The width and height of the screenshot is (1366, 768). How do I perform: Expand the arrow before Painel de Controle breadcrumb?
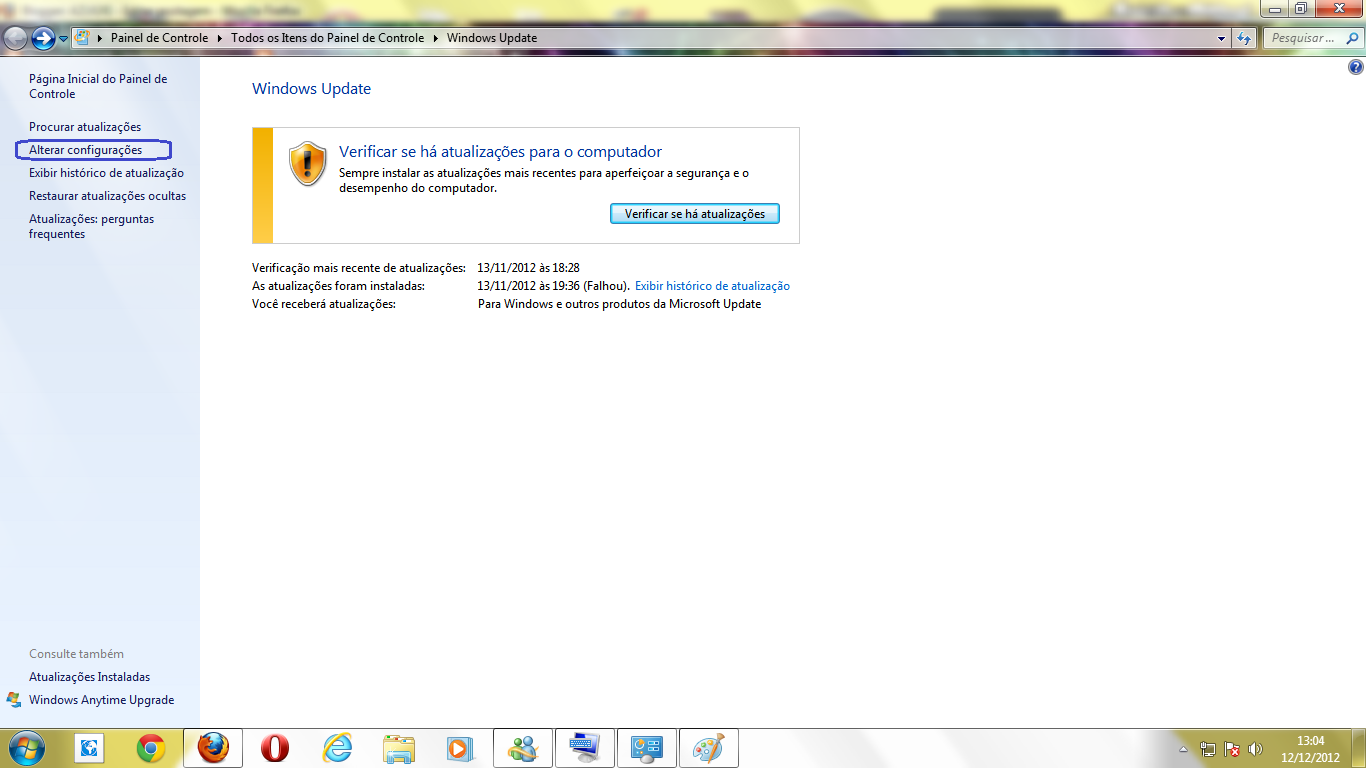(100, 38)
